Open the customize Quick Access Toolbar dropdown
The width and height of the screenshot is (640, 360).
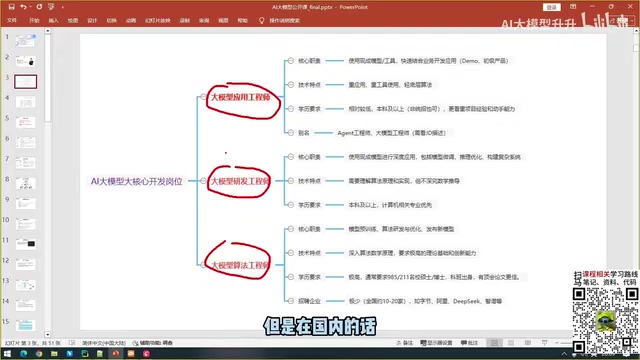62,7
